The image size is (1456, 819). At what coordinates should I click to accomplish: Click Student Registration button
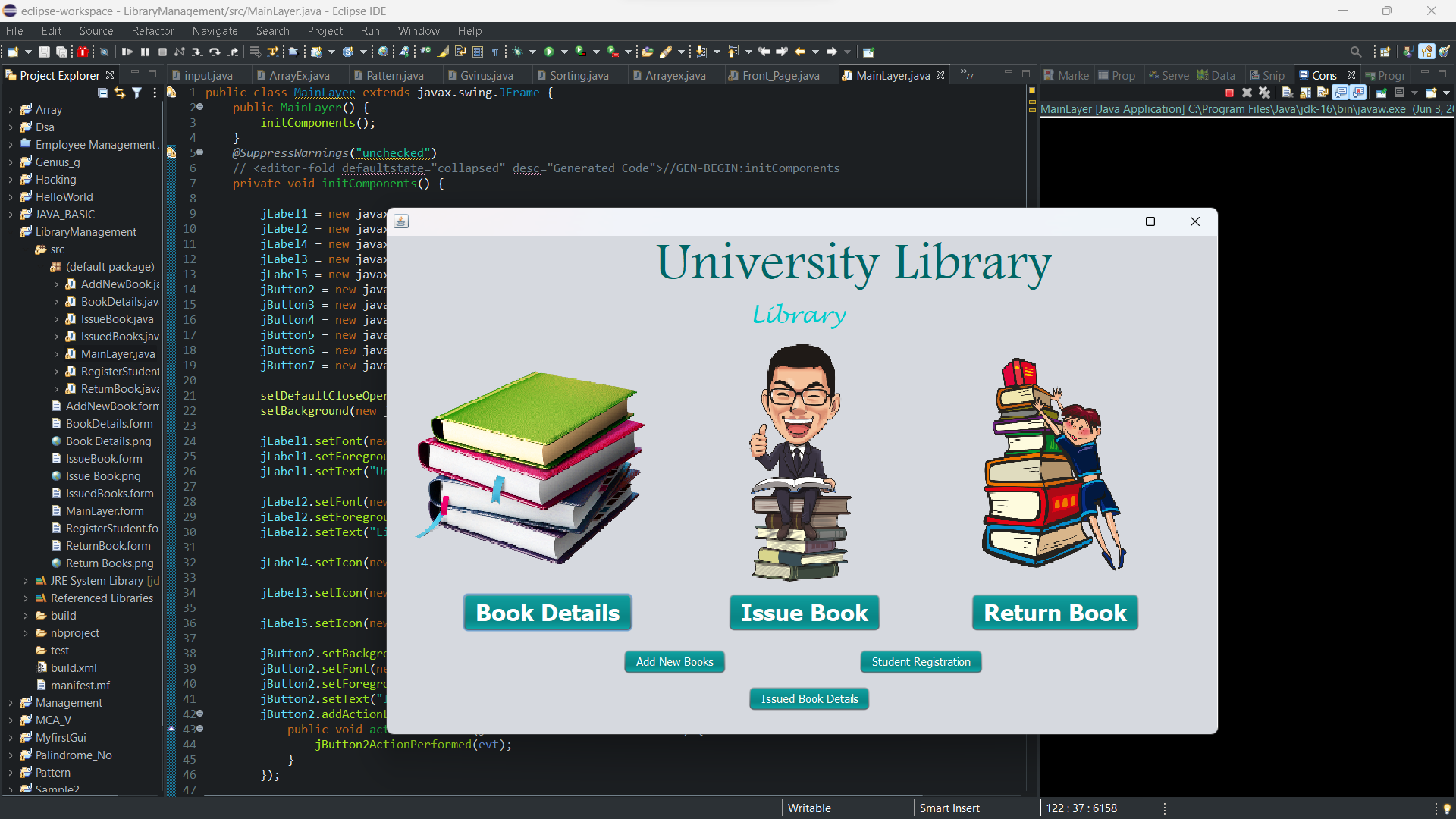920,661
